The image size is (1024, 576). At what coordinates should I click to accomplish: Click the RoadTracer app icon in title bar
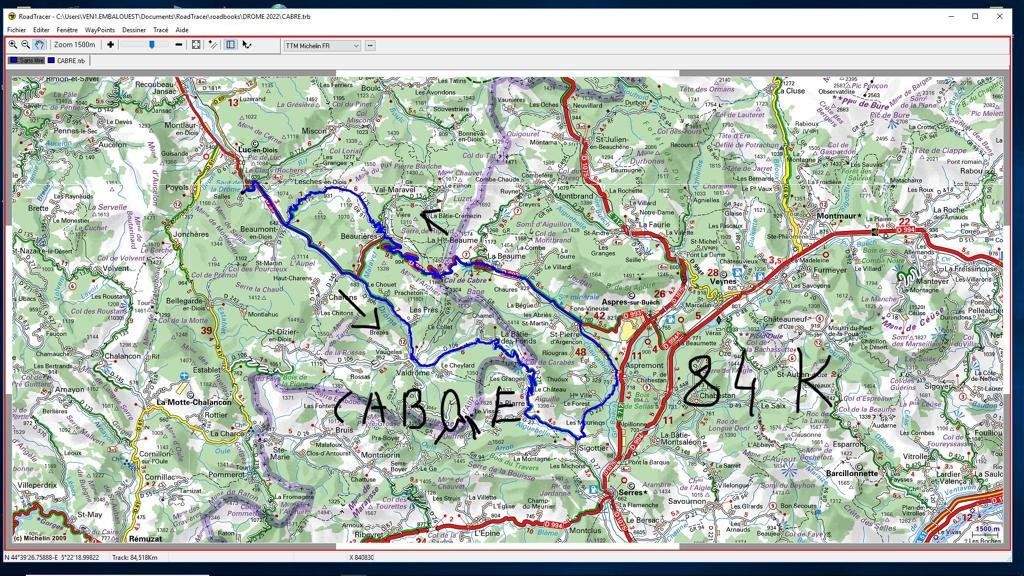12,16
